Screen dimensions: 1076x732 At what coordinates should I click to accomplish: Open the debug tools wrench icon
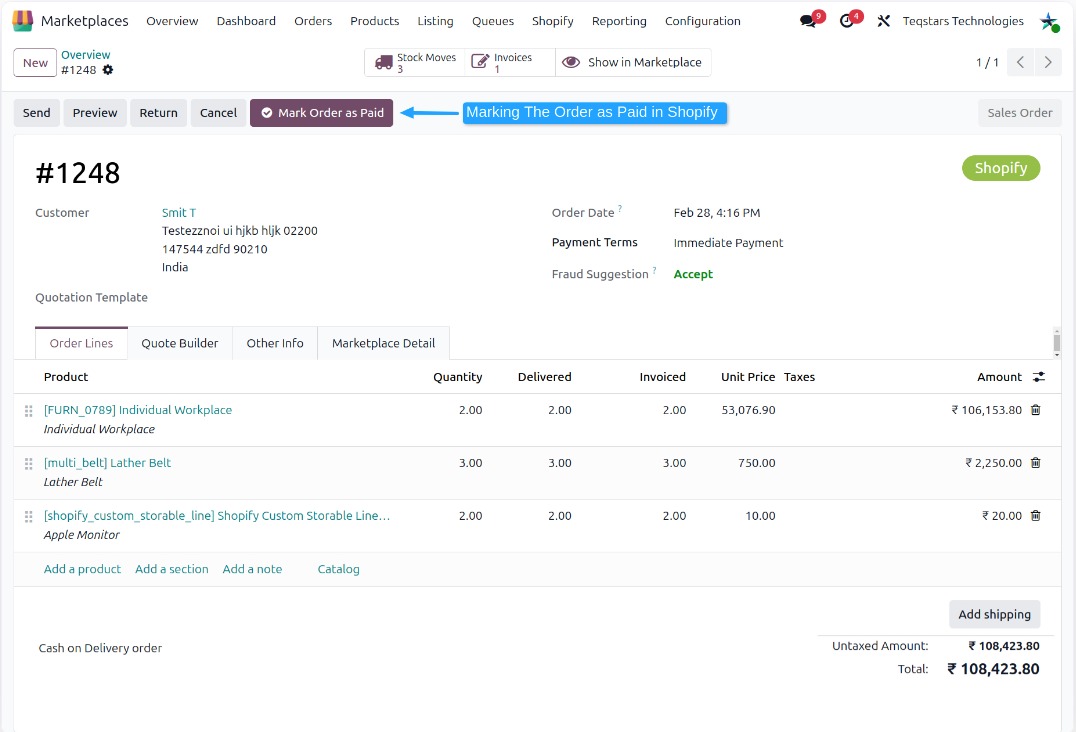pyautogui.click(x=883, y=21)
